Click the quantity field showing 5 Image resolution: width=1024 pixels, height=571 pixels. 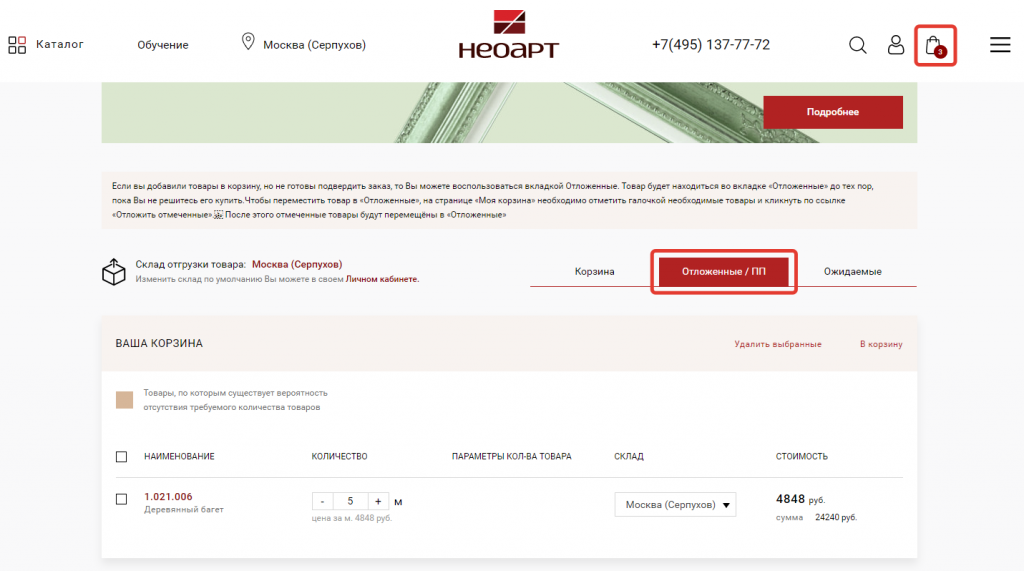point(351,501)
